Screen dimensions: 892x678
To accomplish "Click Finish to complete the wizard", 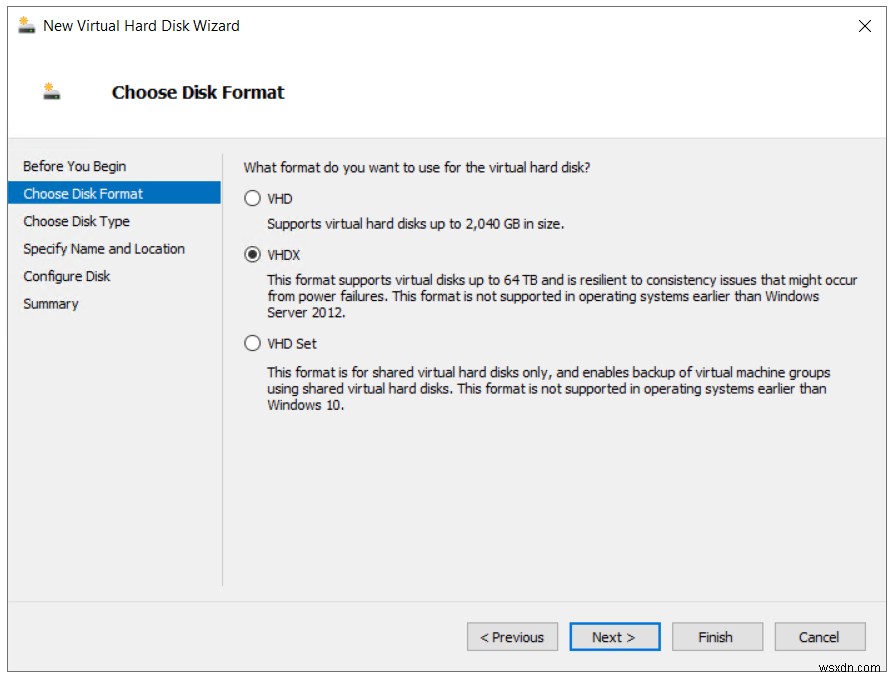I will (717, 637).
